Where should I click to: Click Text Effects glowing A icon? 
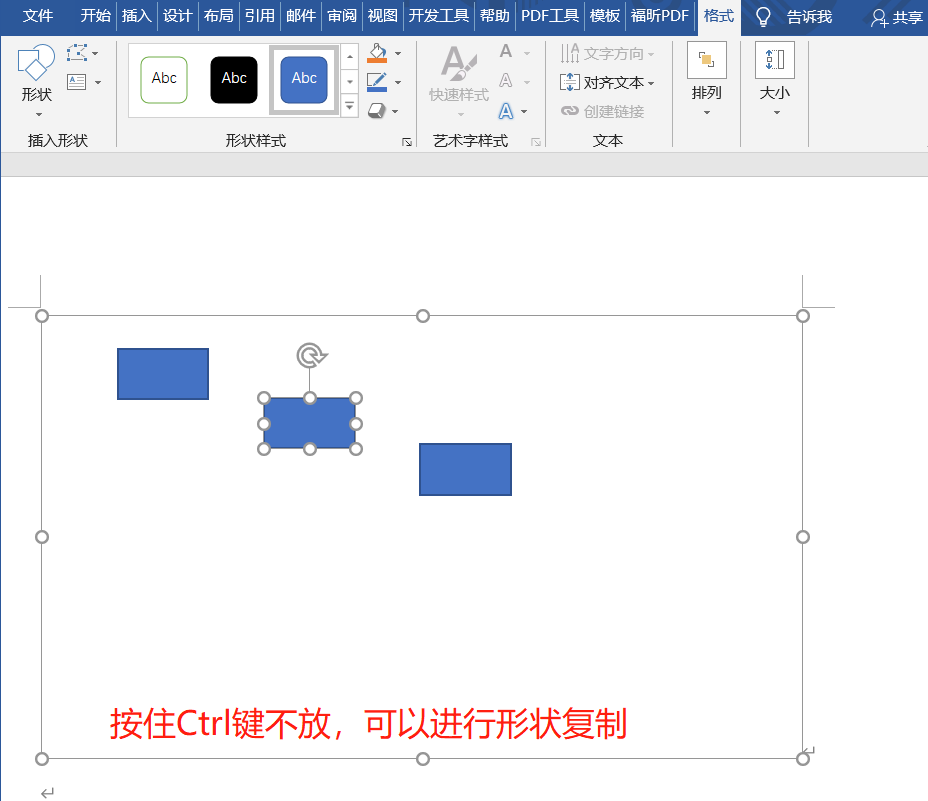(x=506, y=111)
